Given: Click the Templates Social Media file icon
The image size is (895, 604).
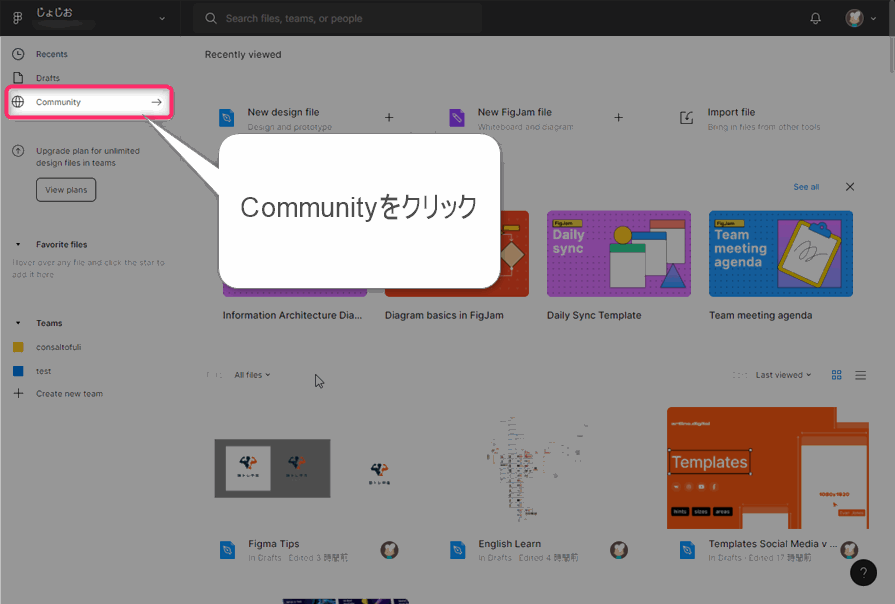Looking at the screenshot, I should (687, 550).
